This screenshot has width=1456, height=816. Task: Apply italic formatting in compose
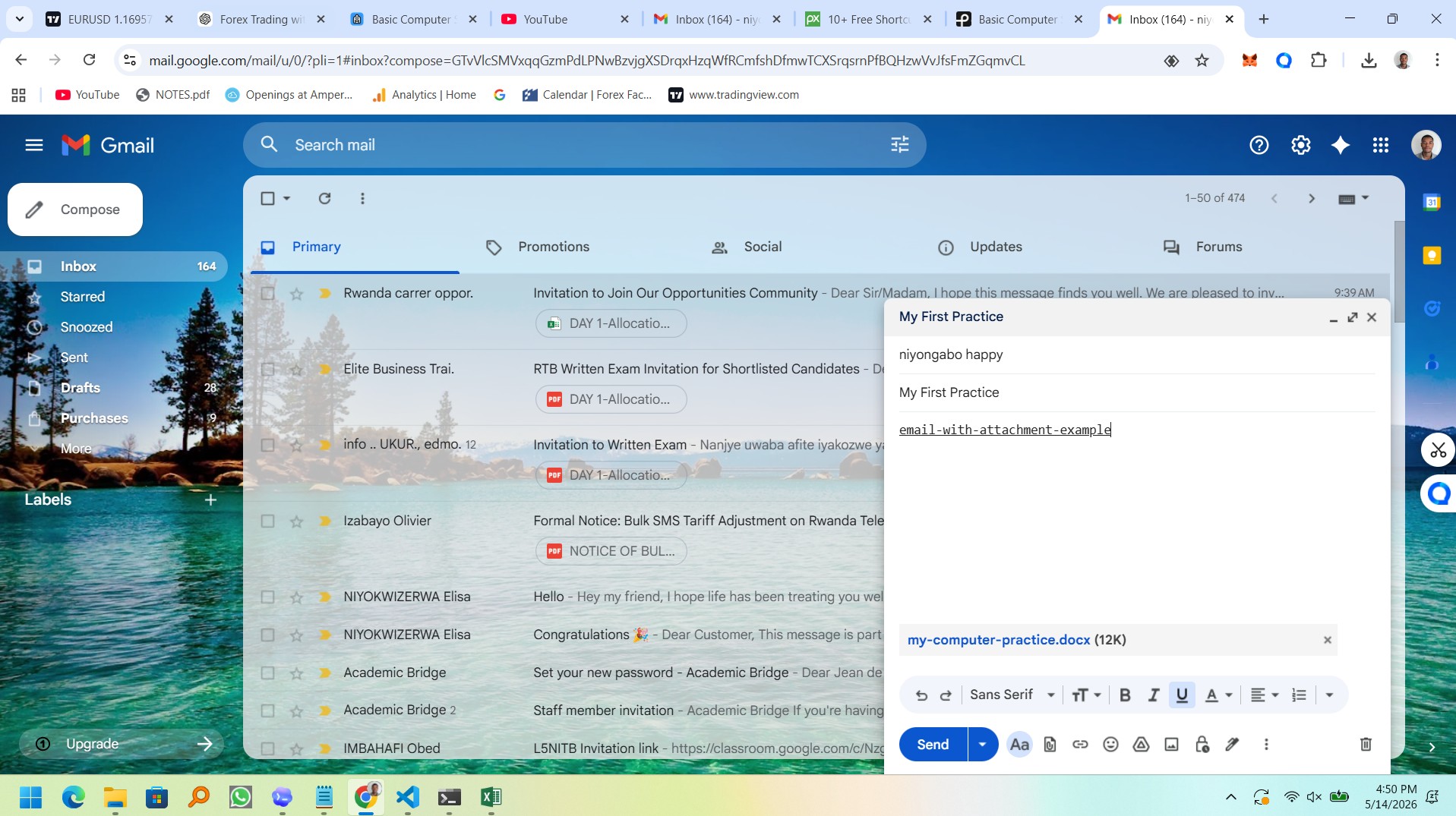point(1153,695)
